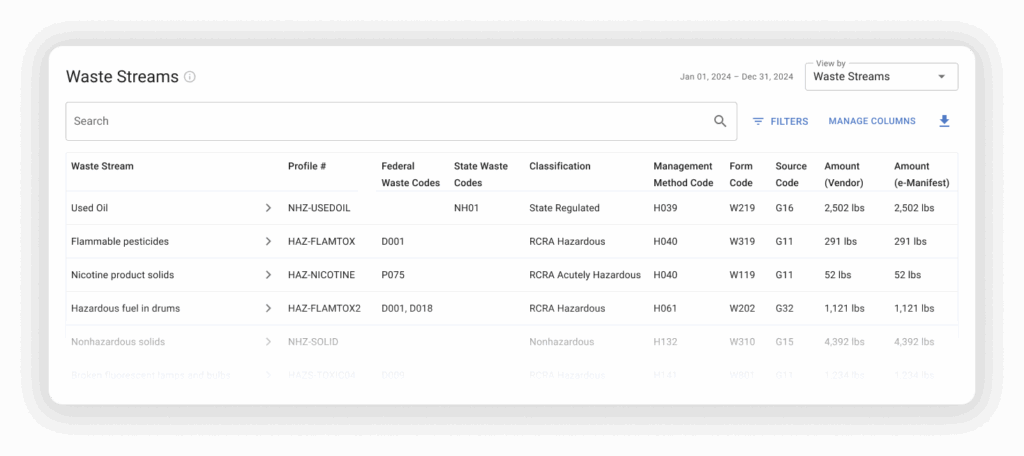This screenshot has width=1024, height=456.
Task: Expand Nicotine product solids row chevron
Action: 268,275
